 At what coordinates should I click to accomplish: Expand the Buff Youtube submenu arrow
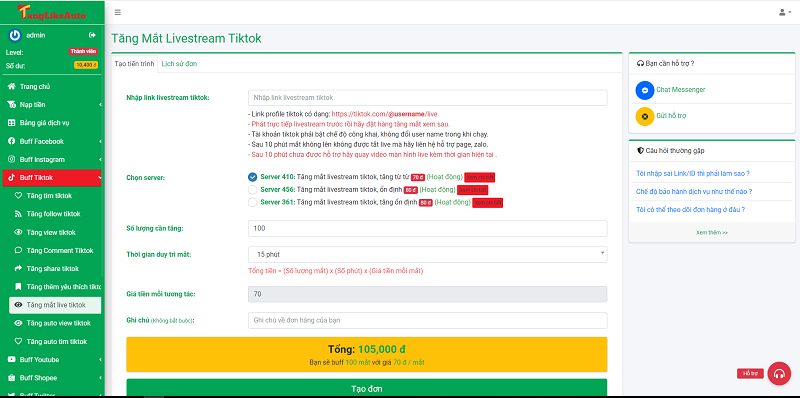(100, 360)
